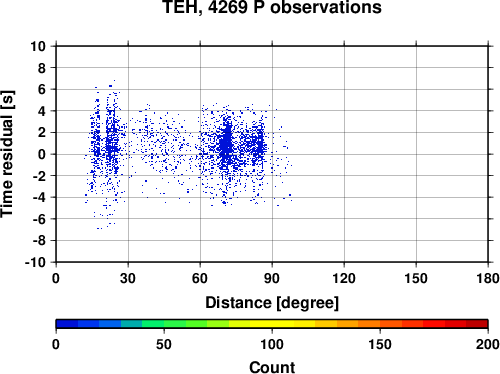Click the dark blue colorbar segment at 0
This screenshot has width=500, height=374.
(67, 324)
